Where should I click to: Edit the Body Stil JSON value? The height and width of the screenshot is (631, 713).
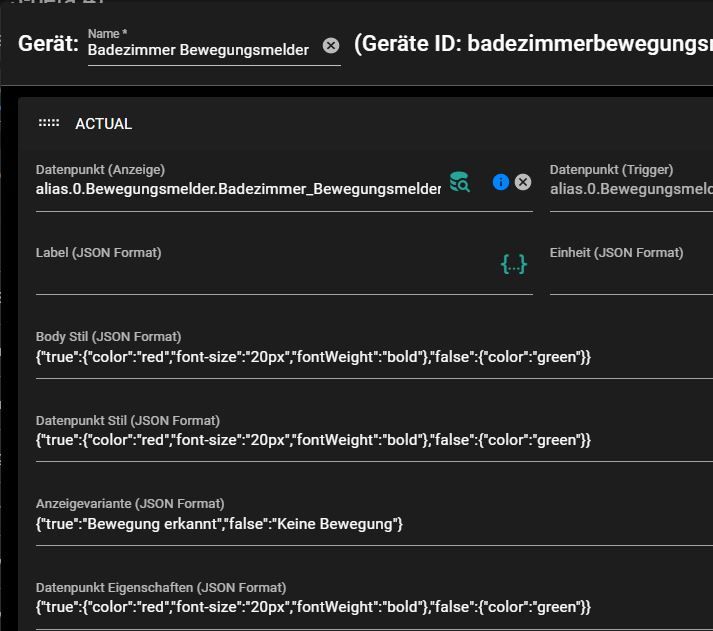(x=313, y=357)
